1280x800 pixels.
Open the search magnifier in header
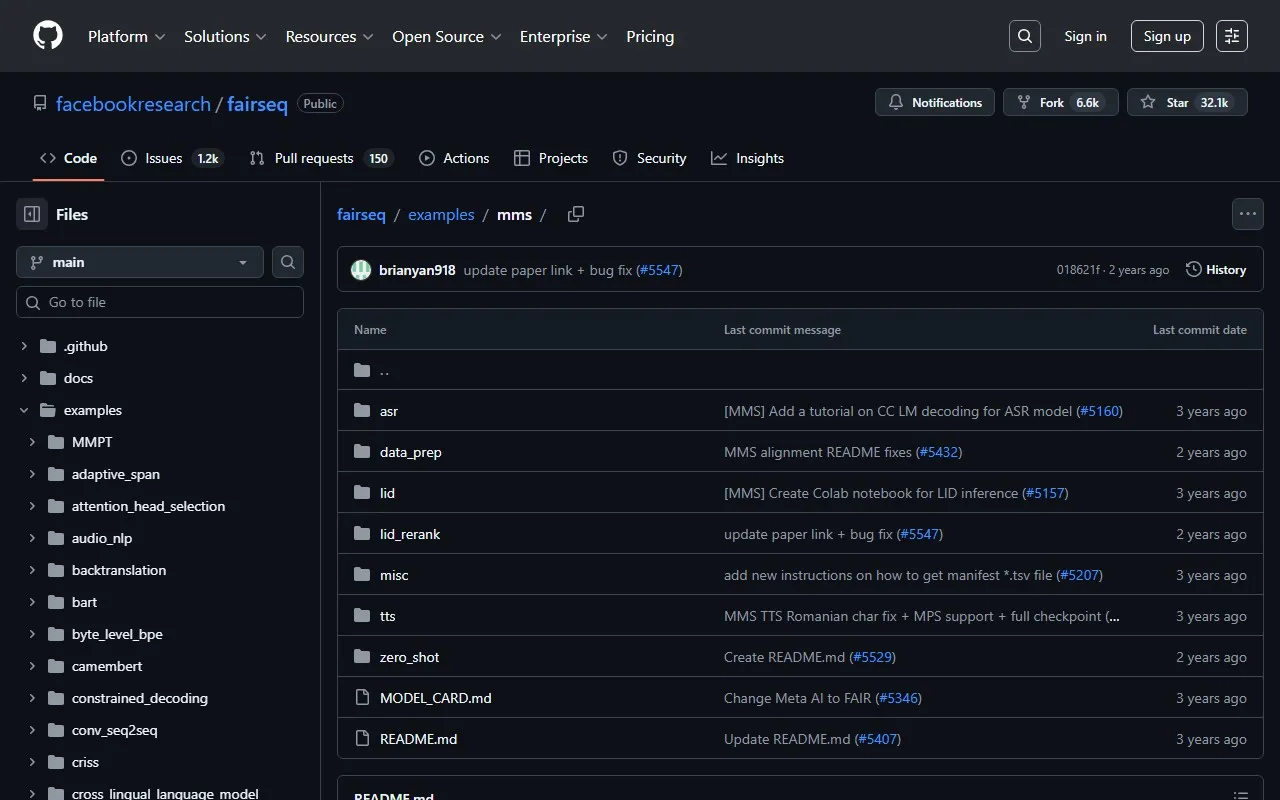coord(1024,36)
